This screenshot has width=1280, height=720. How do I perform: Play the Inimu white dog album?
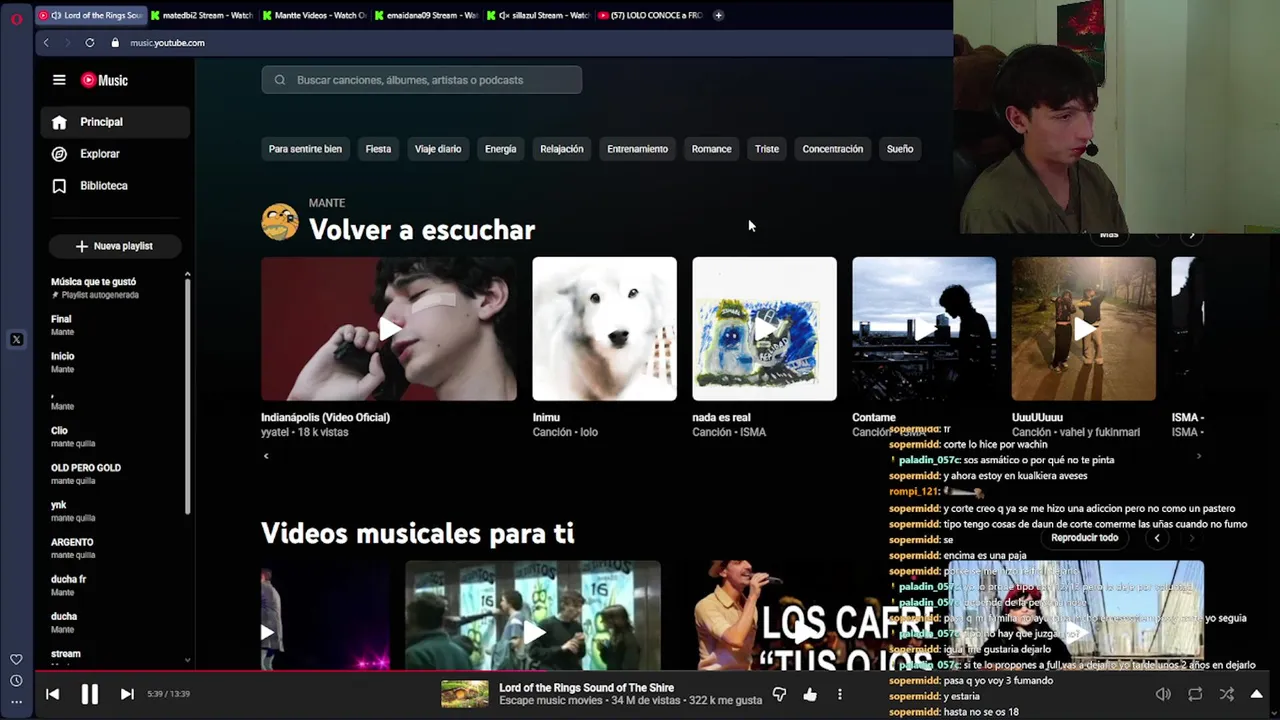pyautogui.click(x=604, y=329)
